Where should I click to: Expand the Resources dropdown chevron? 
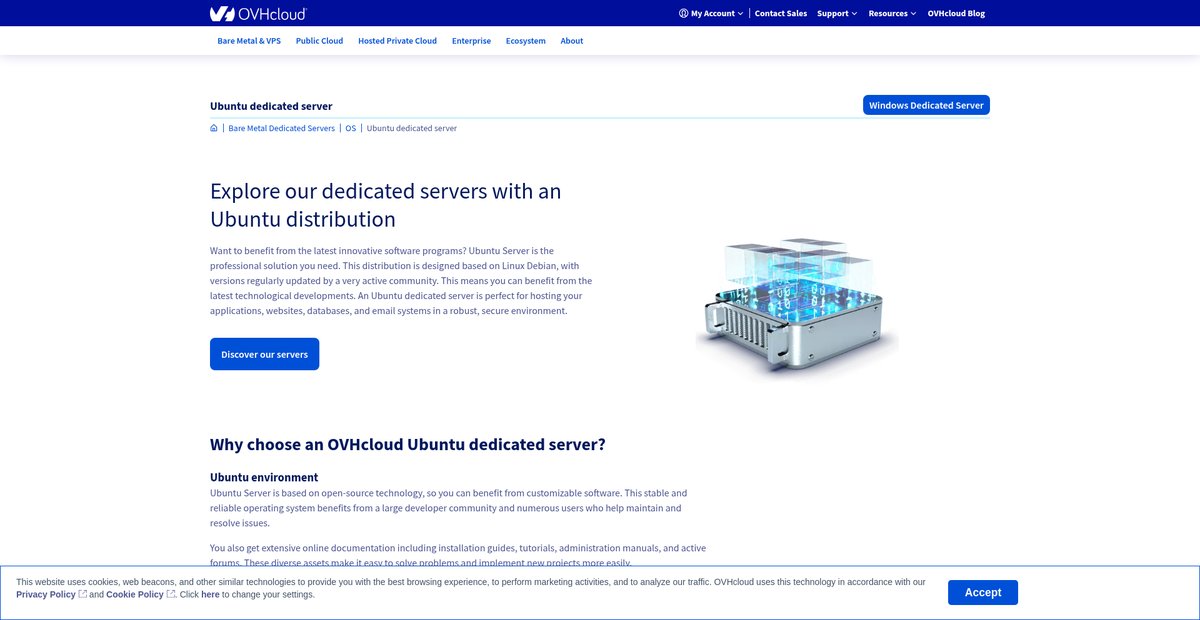[x=914, y=14]
